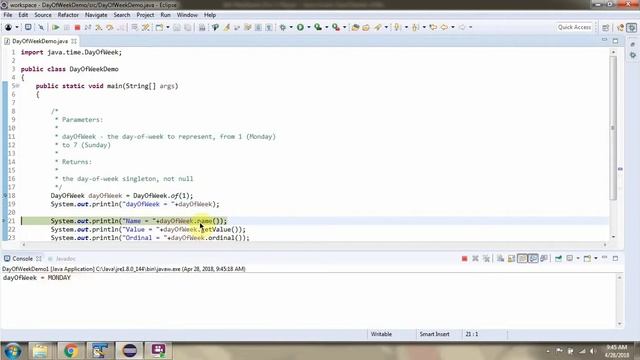Click the Debug (bug) launch icon

click(282, 27)
